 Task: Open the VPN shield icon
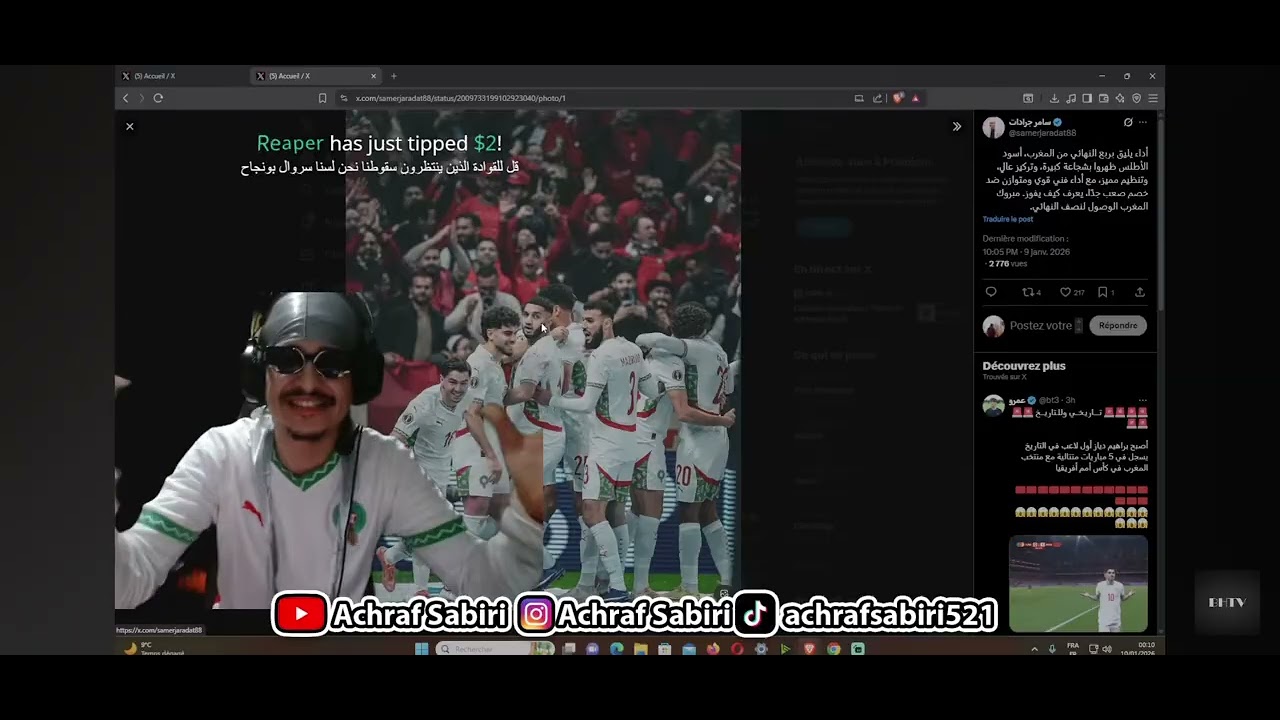[1136, 98]
